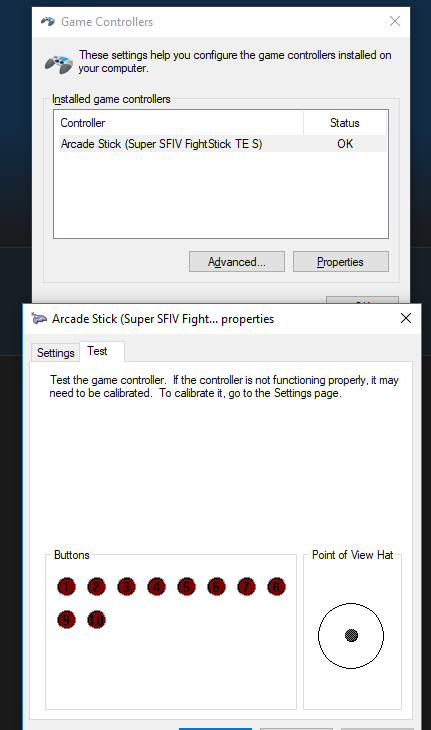The width and height of the screenshot is (431, 730).
Task: Click button 5 indicator light
Action: click(x=186, y=587)
